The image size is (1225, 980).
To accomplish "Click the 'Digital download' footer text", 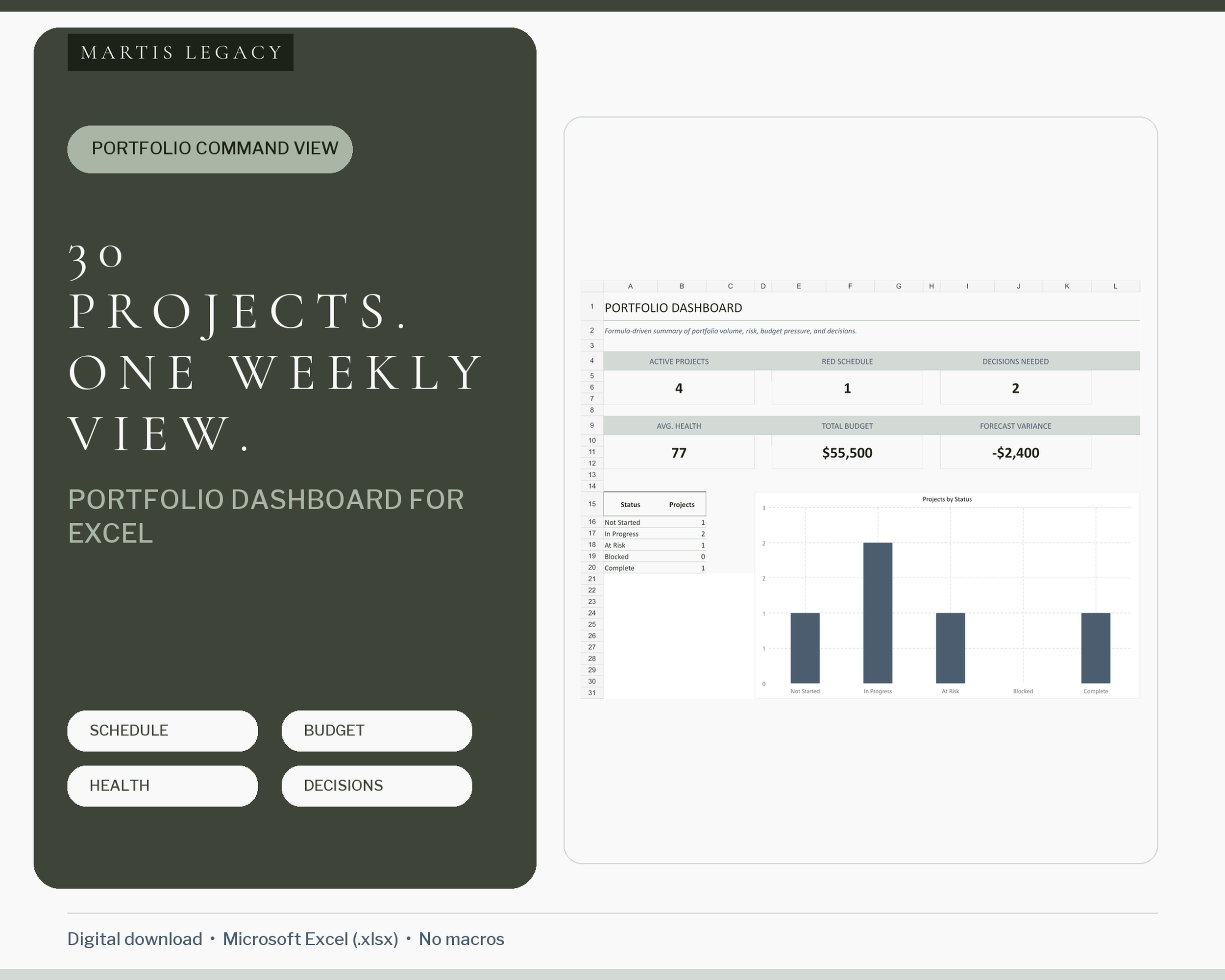I will pyautogui.click(x=135, y=939).
